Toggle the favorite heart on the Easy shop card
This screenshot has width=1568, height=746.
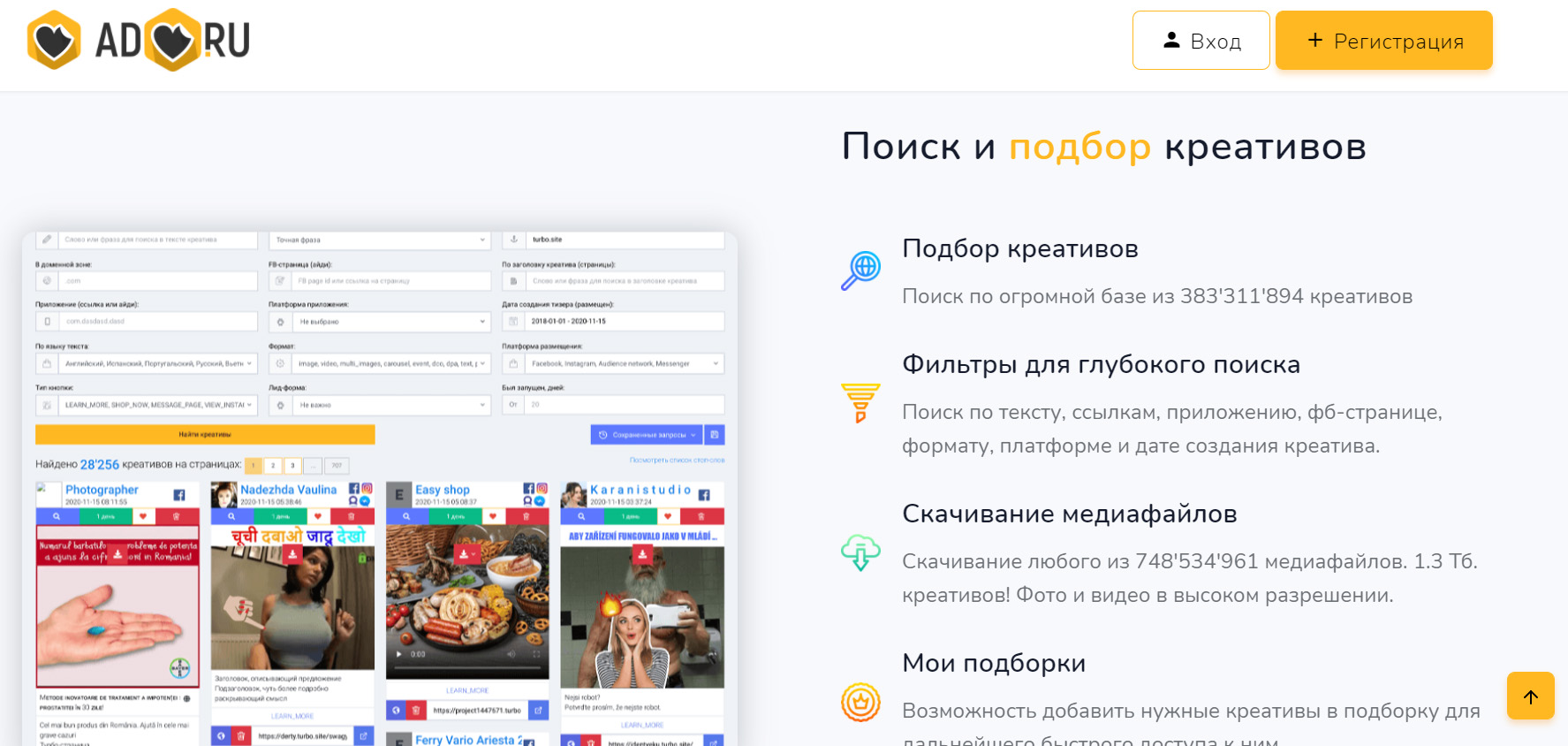point(493,516)
